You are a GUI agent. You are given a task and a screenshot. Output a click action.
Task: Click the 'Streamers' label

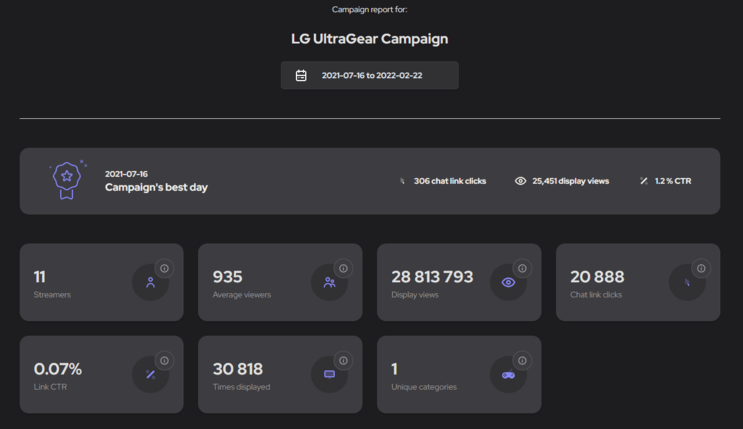click(x=52, y=295)
